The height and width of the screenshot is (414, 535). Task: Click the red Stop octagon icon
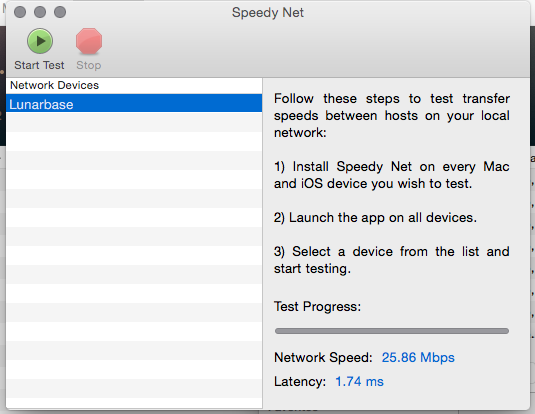[89, 41]
